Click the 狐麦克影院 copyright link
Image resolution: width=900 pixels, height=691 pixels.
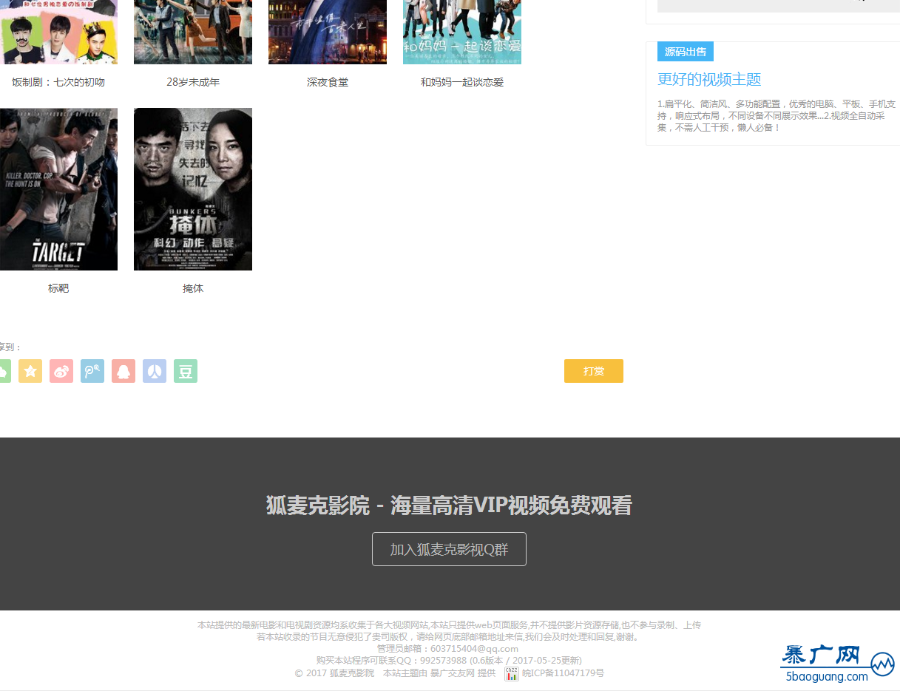[351, 673]
